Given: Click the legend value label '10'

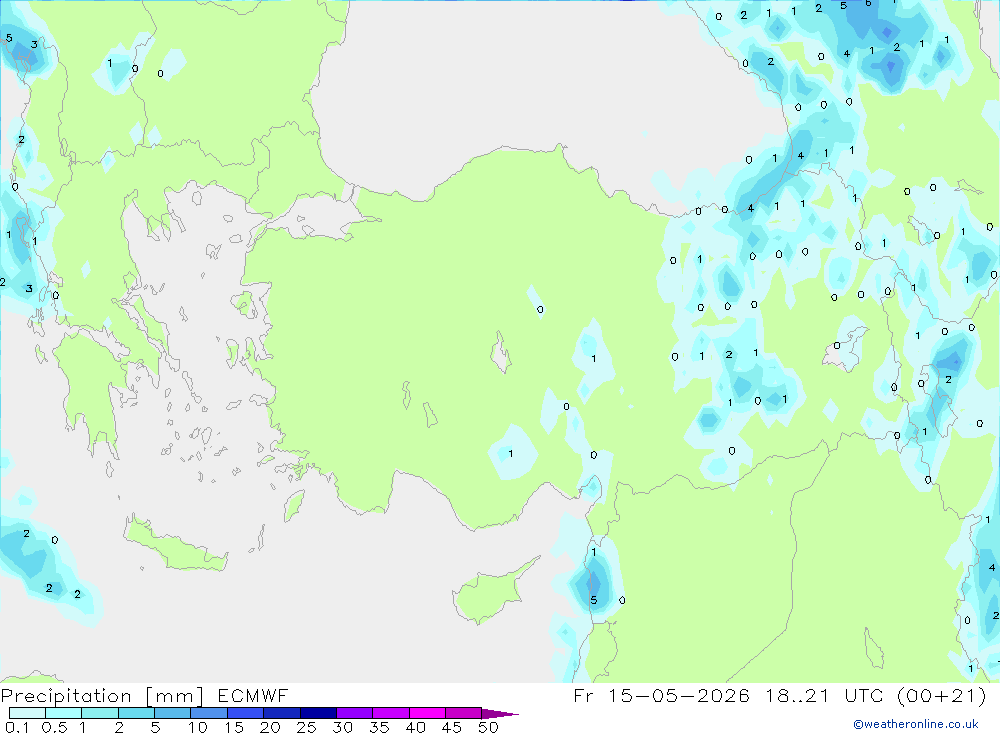Looking at the screenshot, I should coord(198,727).
